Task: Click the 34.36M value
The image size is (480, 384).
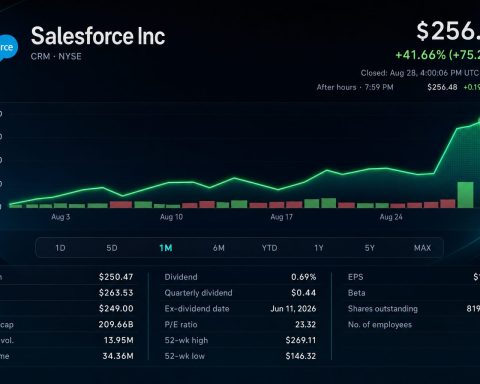Action: point(118,356)
